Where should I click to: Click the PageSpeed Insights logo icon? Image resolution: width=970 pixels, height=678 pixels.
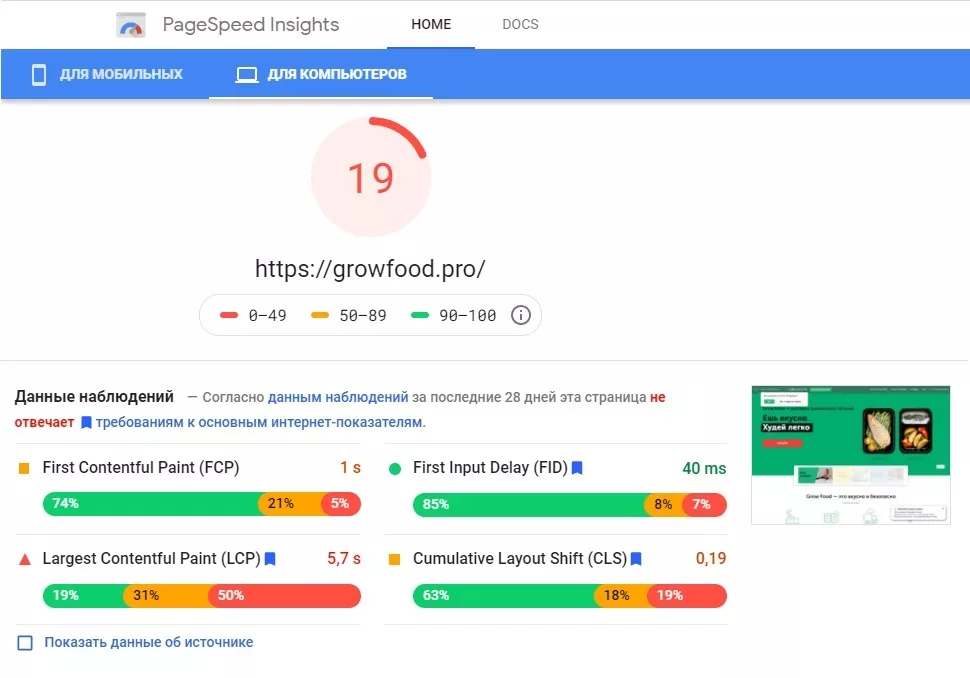coord(131,25)
